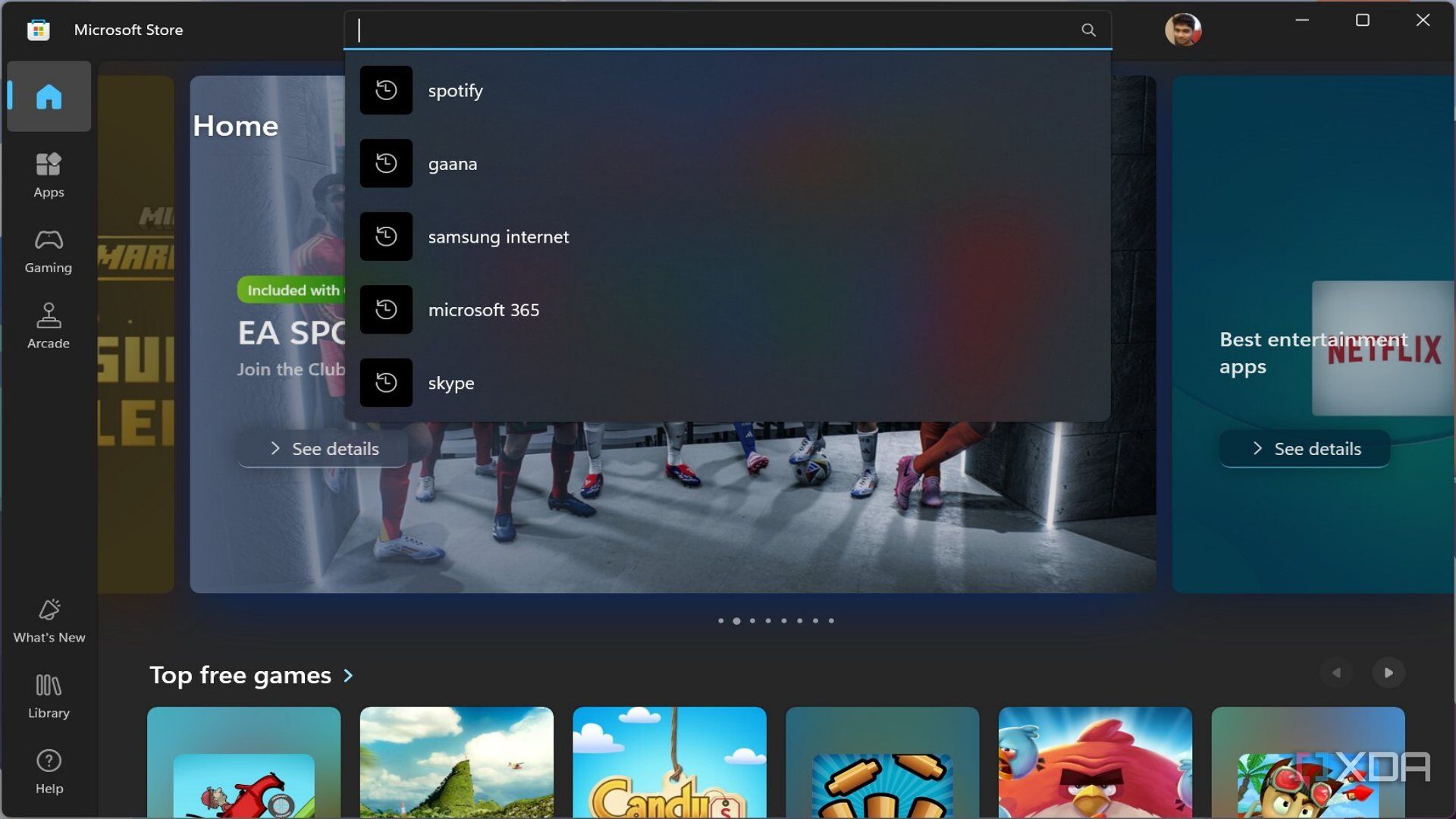
Task: Open the Apps section from the sidebar
Action: click(49, 174)
